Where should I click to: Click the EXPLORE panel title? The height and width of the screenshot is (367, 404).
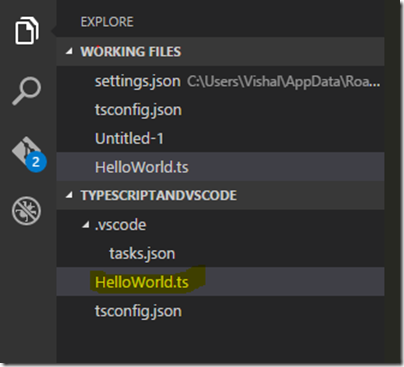coord(107,22)
